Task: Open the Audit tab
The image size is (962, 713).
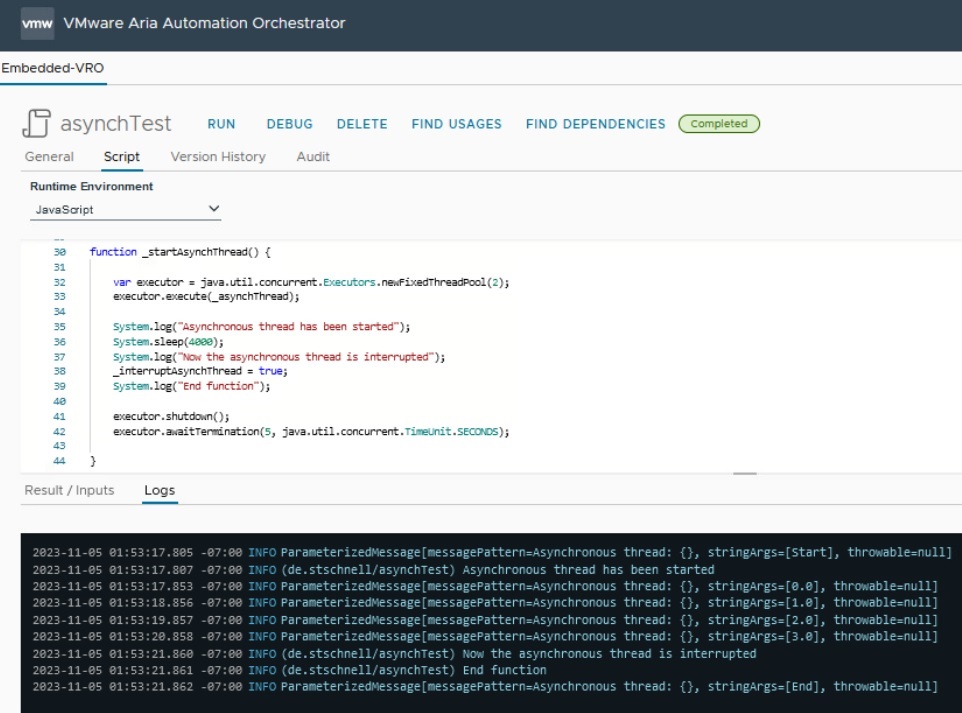Action: tap(313, 156)
